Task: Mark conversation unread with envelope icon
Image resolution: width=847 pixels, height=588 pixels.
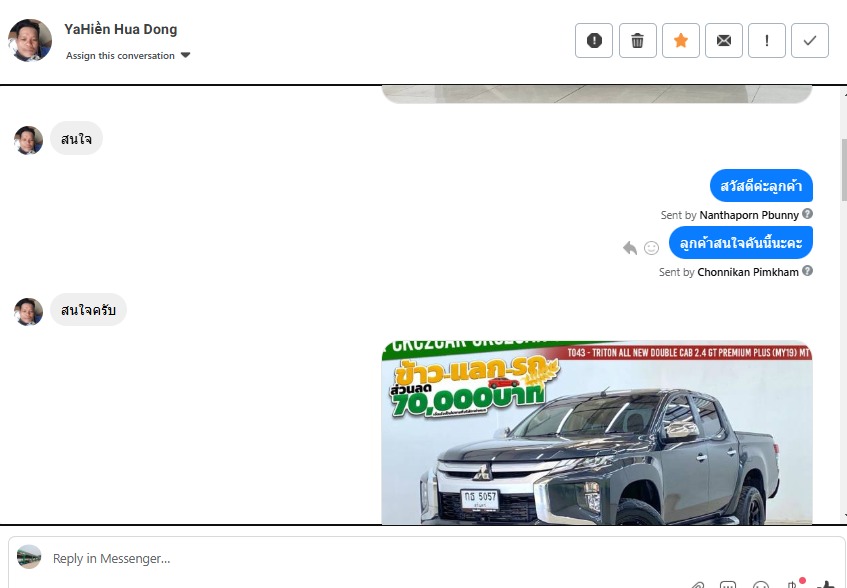Action: coord(724,40)
